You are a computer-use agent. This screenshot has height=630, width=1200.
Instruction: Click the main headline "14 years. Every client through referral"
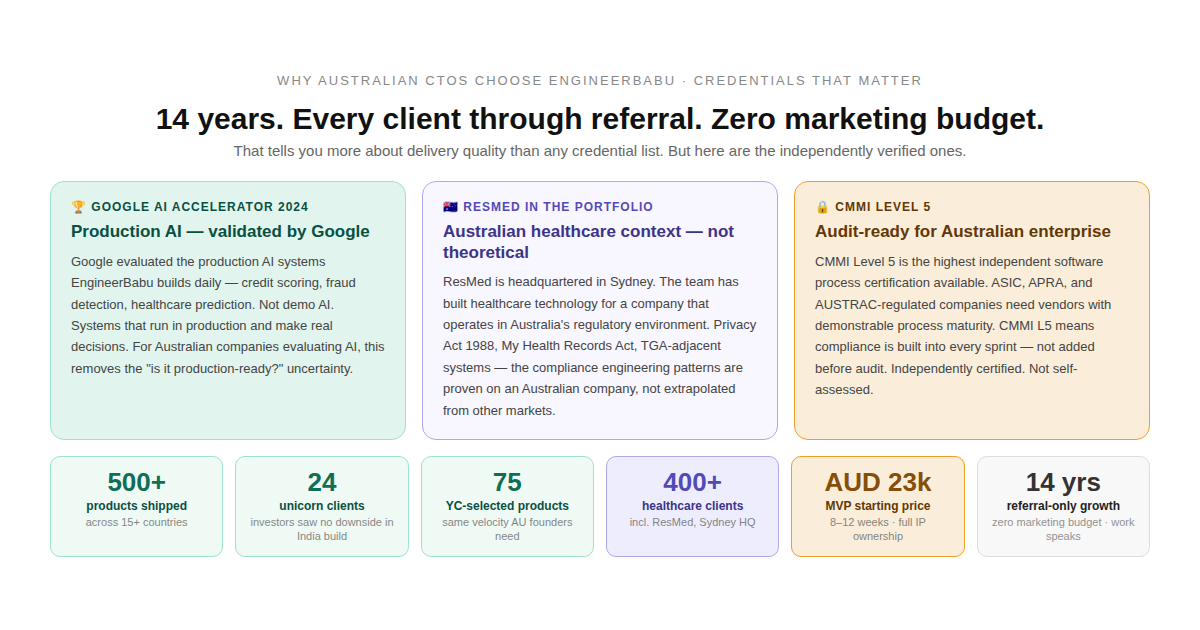tap(600, 119)
